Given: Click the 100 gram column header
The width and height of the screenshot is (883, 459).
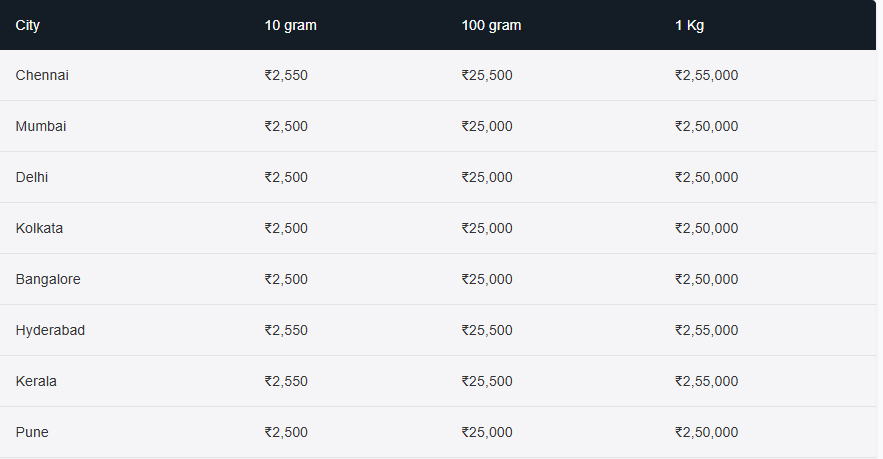Looking at the screenshot, I should [x=491, y=25].
